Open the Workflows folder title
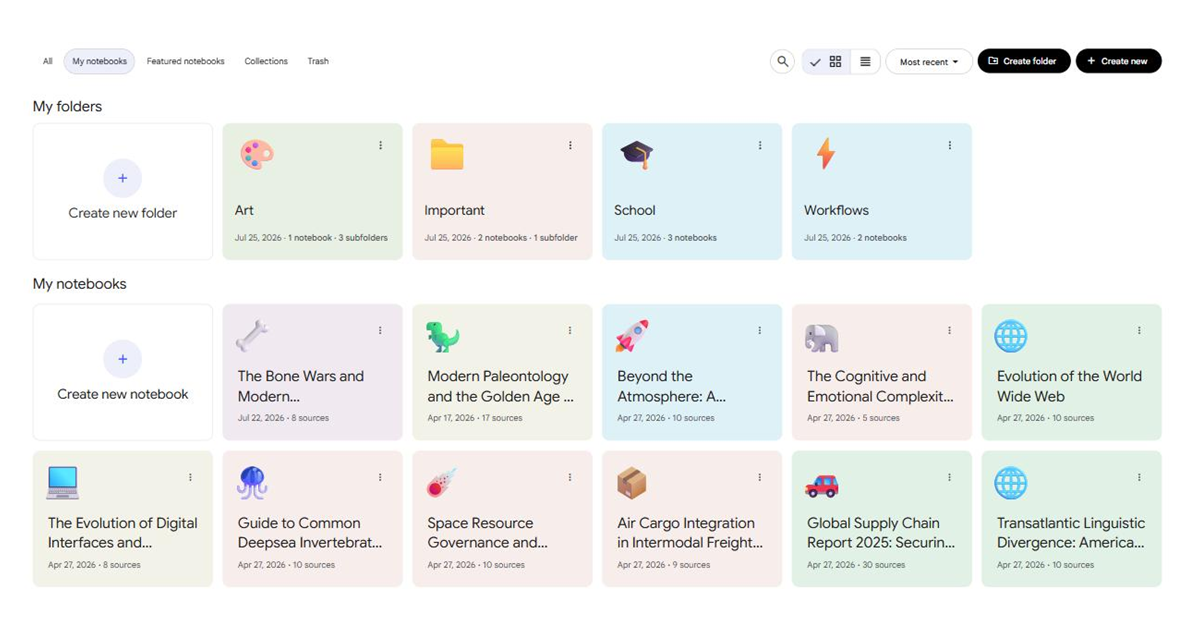This screenshot has width=1200, height=630. click(x=836, y=210)
